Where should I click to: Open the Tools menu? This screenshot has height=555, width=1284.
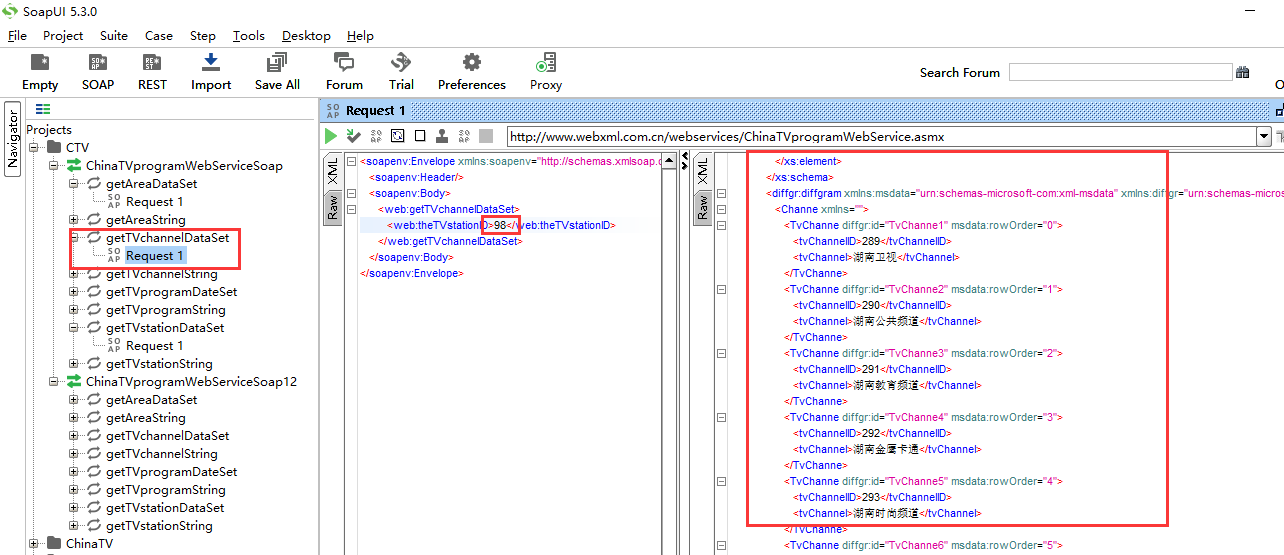248,35
